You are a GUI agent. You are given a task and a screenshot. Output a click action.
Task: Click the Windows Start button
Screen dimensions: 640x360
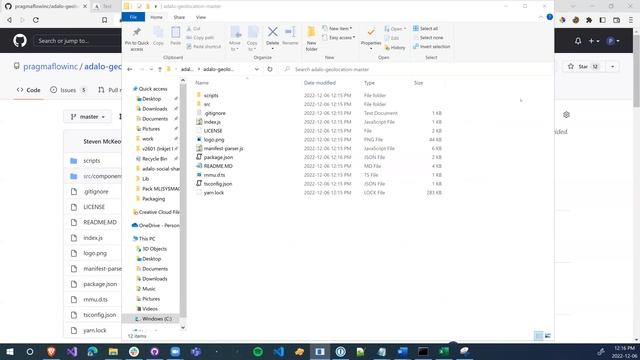(10, 351)
